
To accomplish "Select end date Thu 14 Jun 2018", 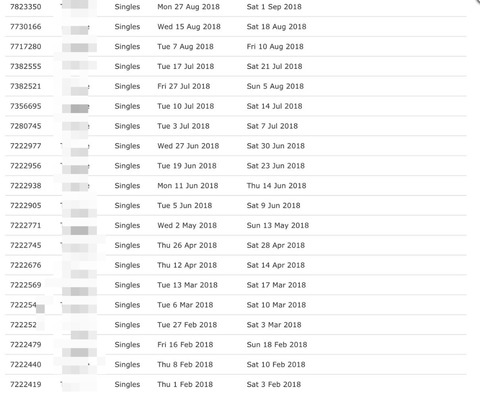I will (276, 186).
